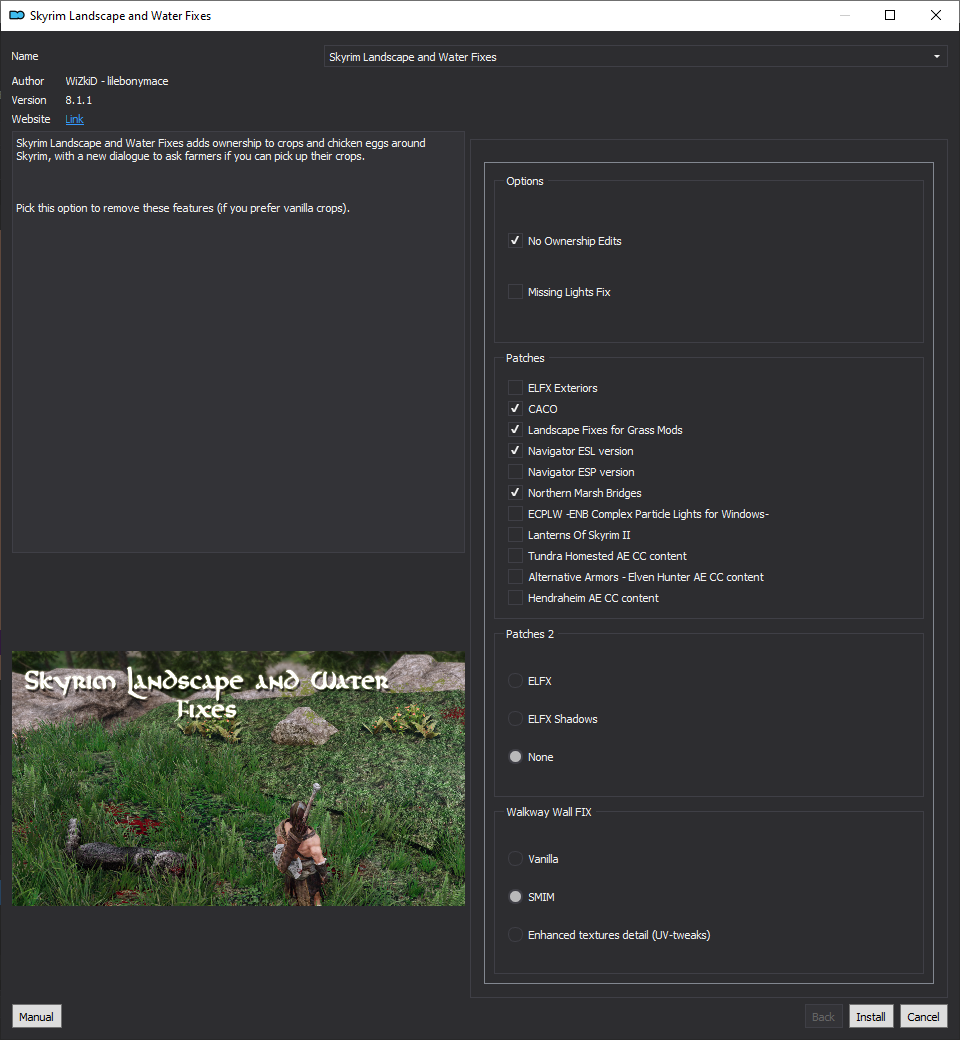
Task: Enable Hendraheim AE CC content patch
Action: coord(515,598)
